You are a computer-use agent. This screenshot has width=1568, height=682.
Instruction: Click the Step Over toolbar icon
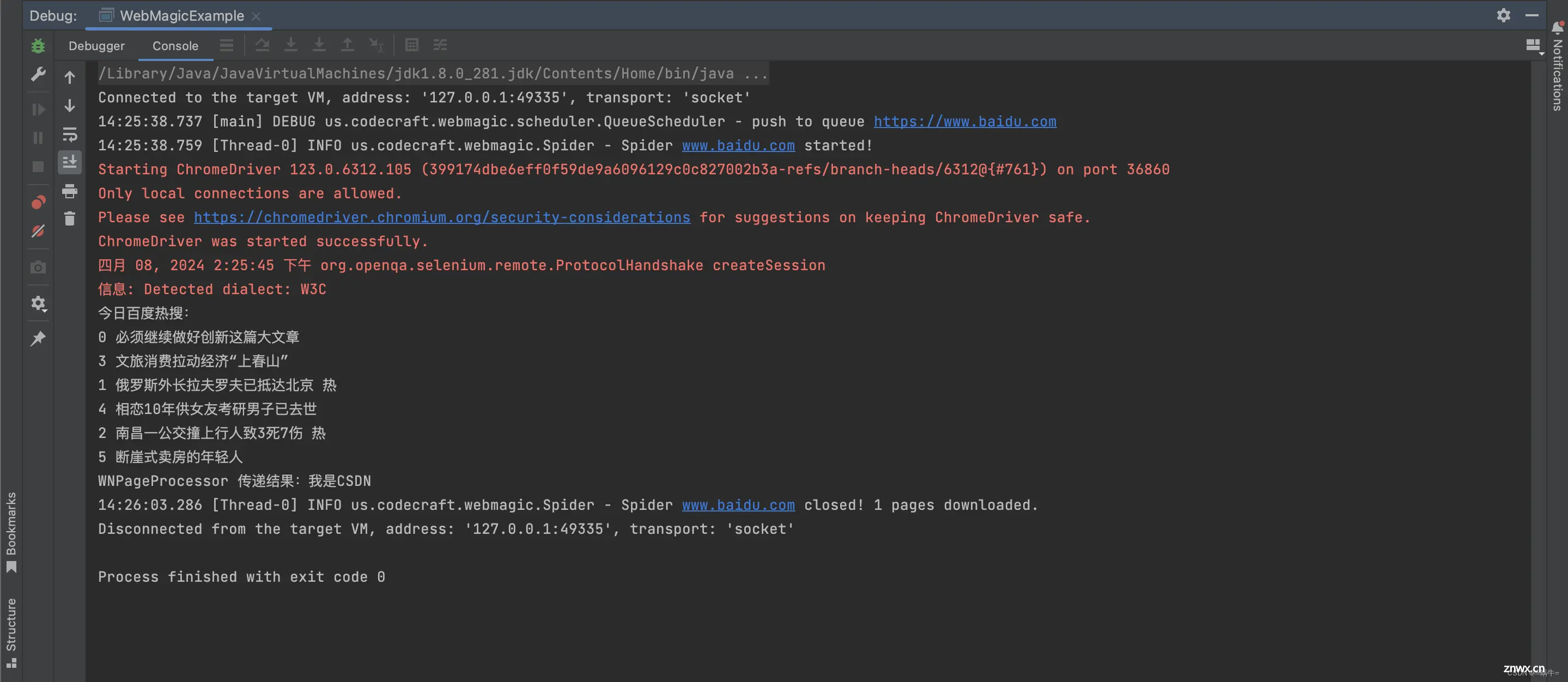click(x=263, y=45)
